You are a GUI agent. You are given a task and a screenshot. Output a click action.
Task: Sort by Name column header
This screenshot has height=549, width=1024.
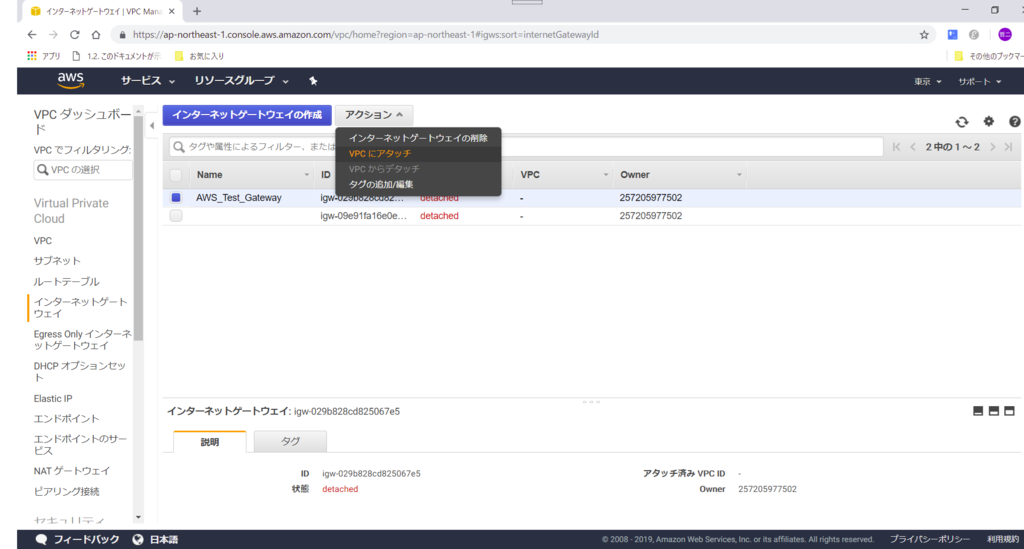click(253, 175)
